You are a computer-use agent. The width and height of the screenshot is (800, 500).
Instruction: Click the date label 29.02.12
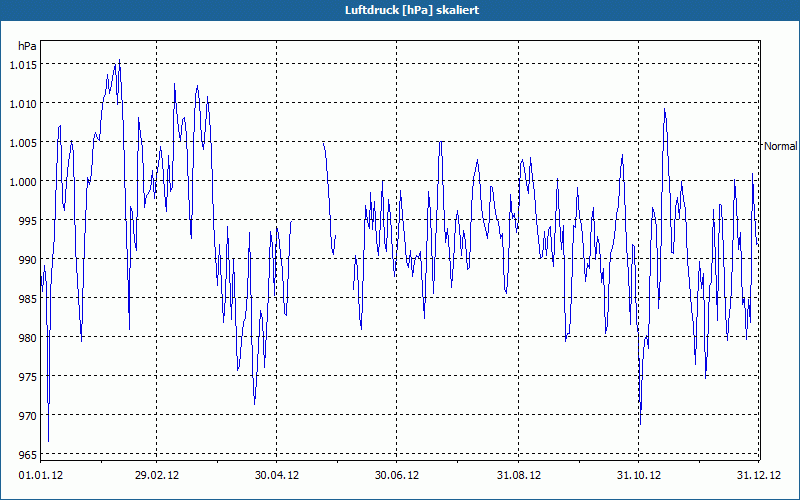157,476
